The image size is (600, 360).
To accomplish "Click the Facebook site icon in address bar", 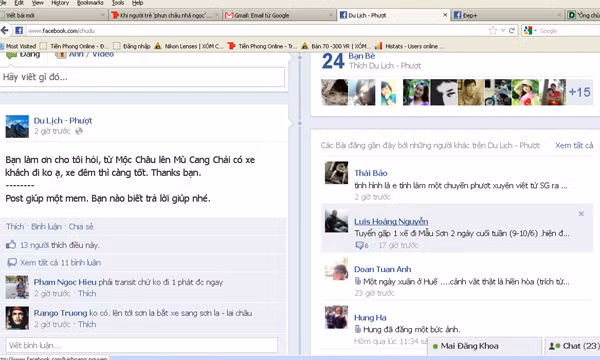I will click(x=19, y=31).
